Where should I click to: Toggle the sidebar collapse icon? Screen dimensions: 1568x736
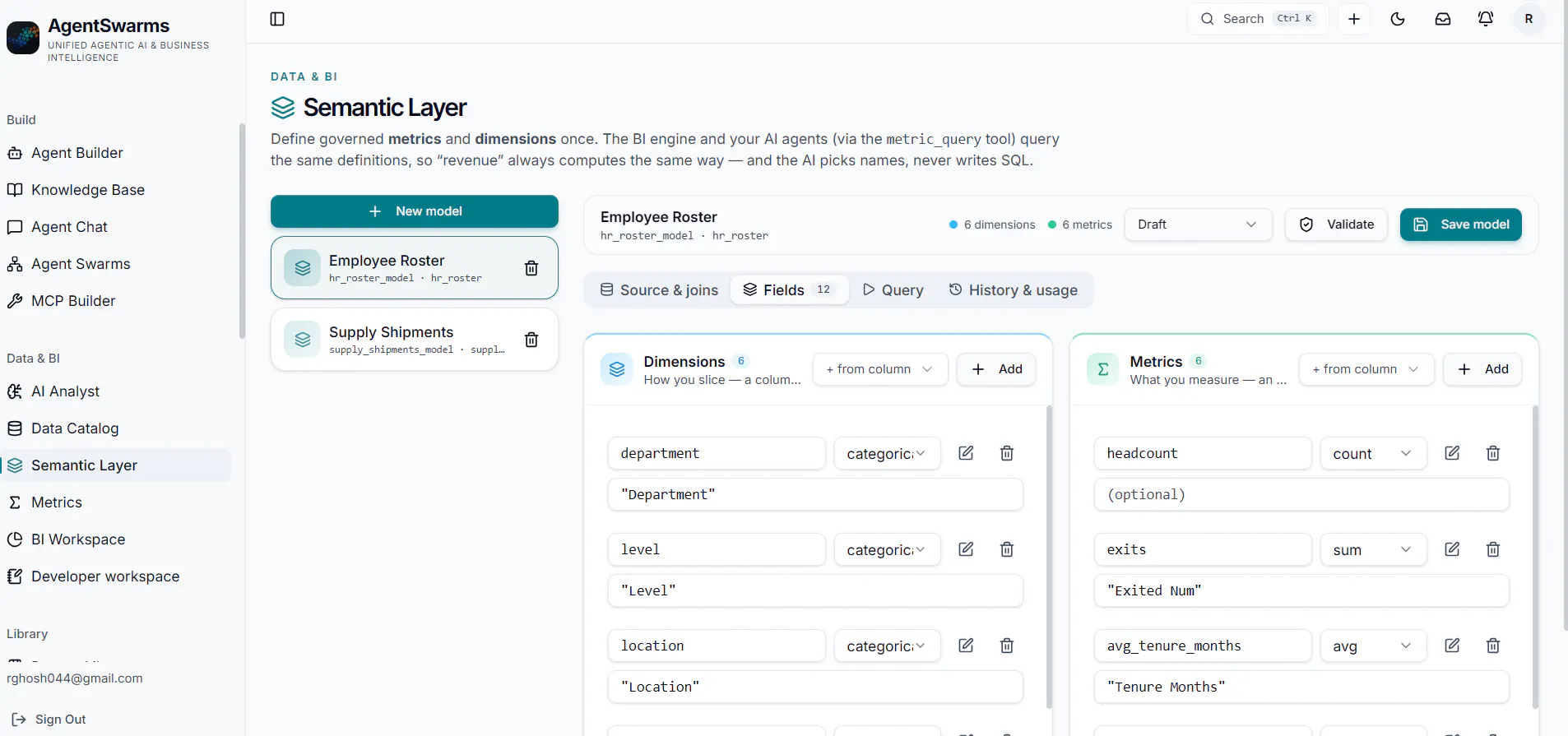pos(277,19)
